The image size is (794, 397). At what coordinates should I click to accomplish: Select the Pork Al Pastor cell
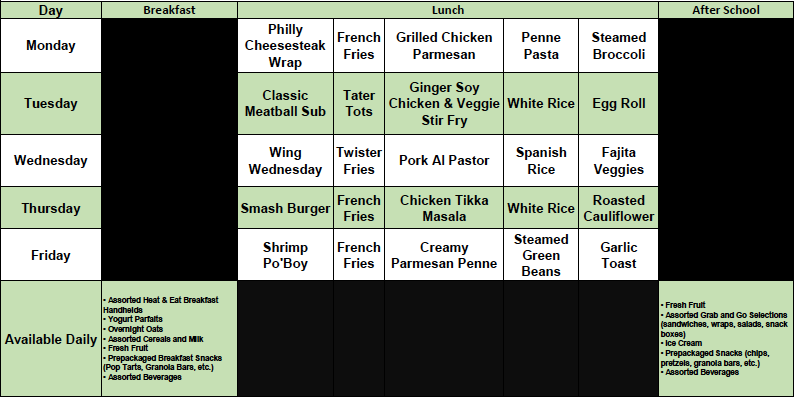point(444,161)
